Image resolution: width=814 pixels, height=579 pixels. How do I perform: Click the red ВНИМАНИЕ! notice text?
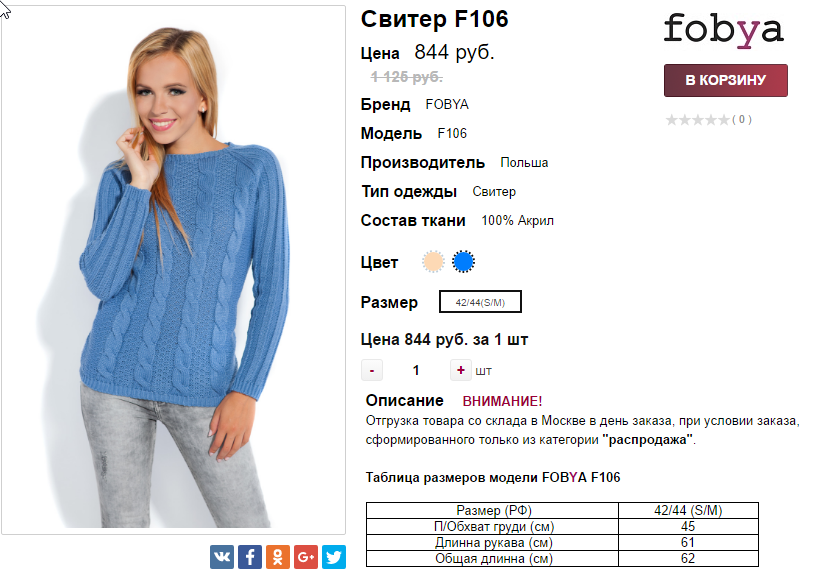502,401
